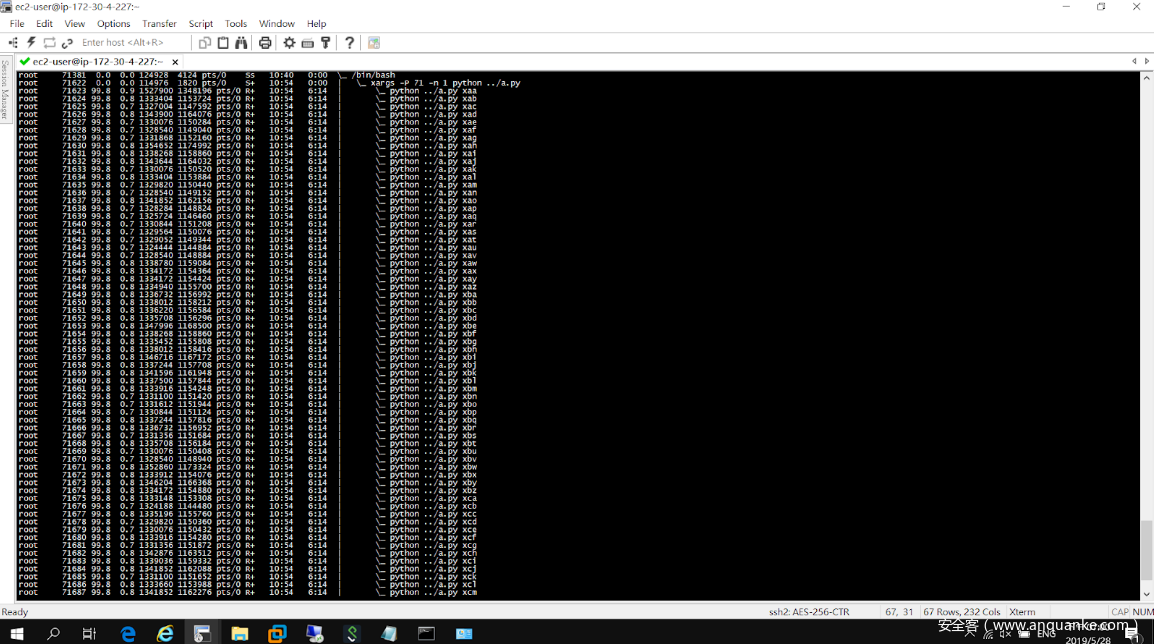Open the Script menu
The height and width of the screenshot is (644, 1154).
[200, 24]
